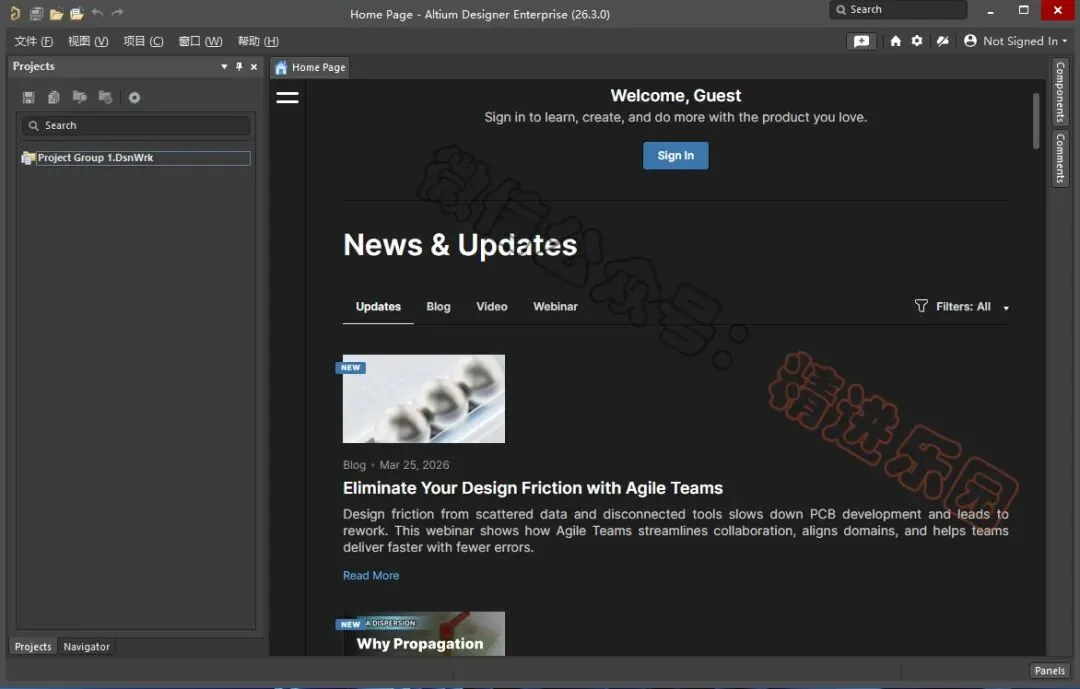Open a document via the title bar folder icon
1080x689 pixels.
tap(56, 13)
